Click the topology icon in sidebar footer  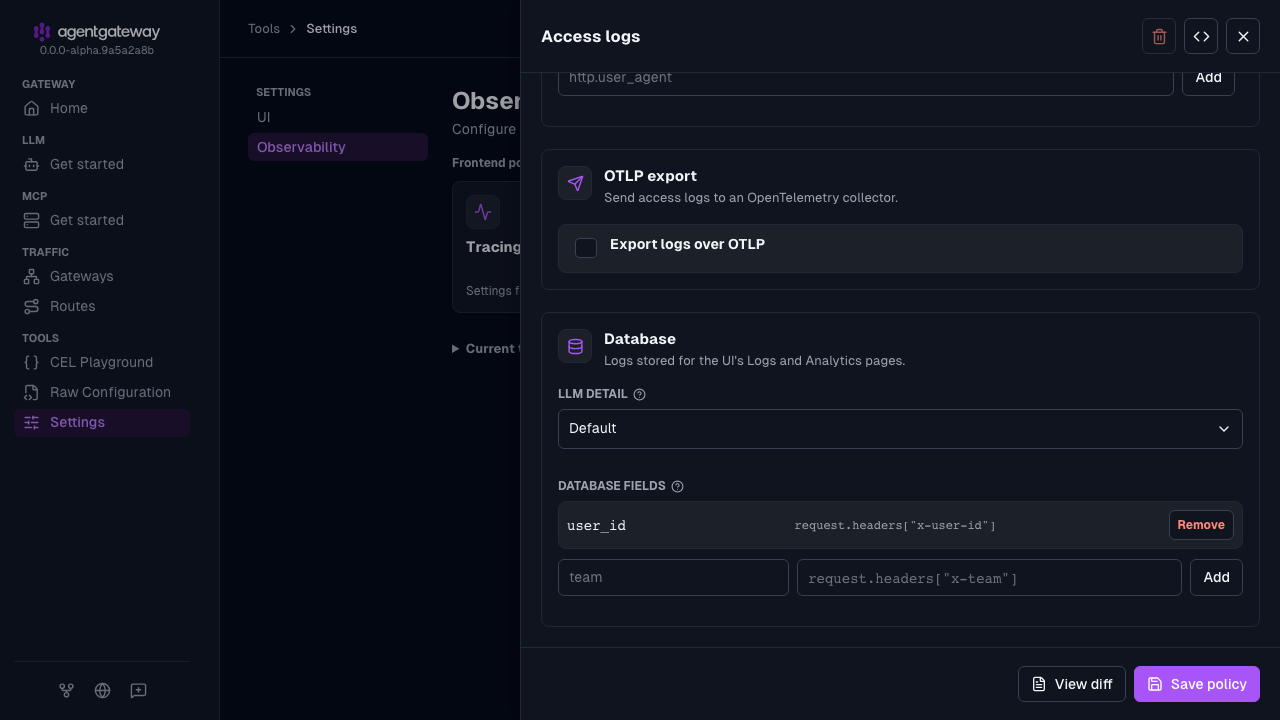(x=66, y=690)
